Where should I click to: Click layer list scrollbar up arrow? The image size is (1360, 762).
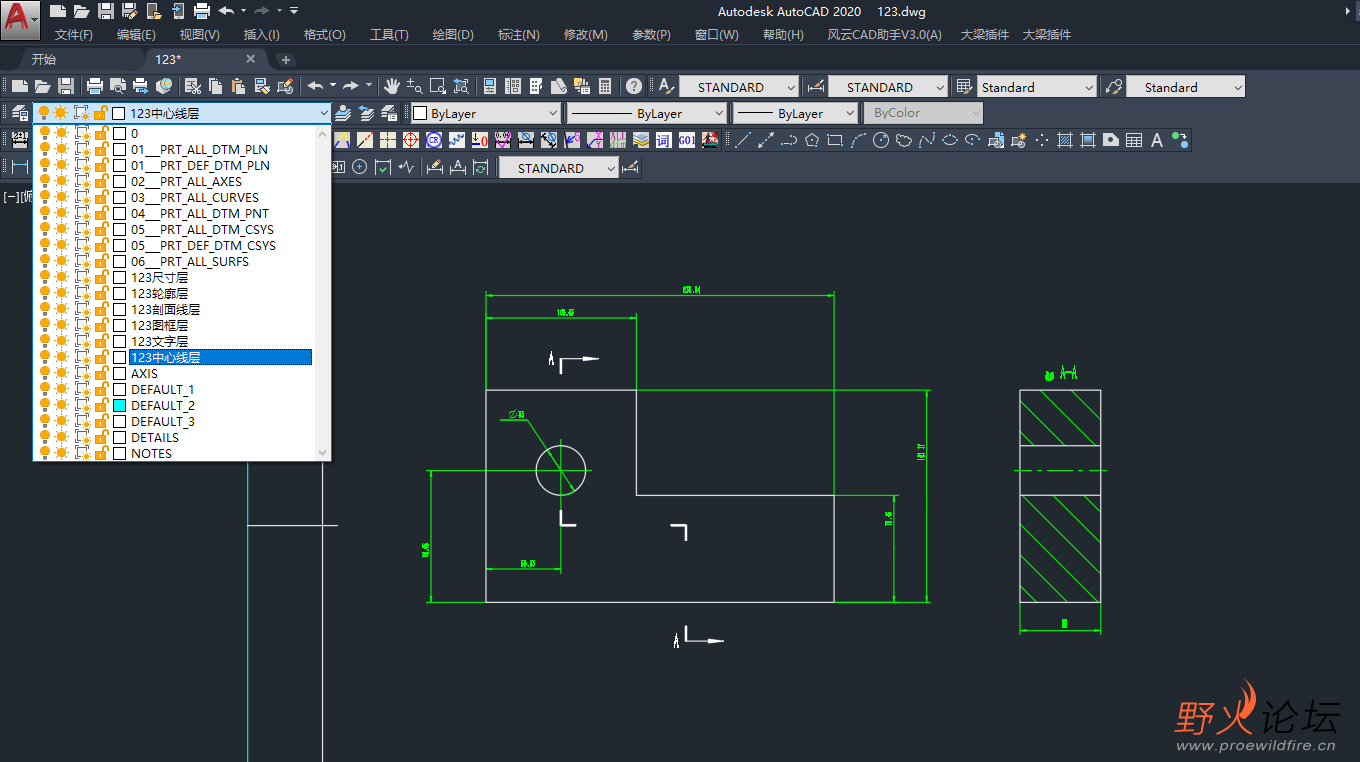pos(322,133)
